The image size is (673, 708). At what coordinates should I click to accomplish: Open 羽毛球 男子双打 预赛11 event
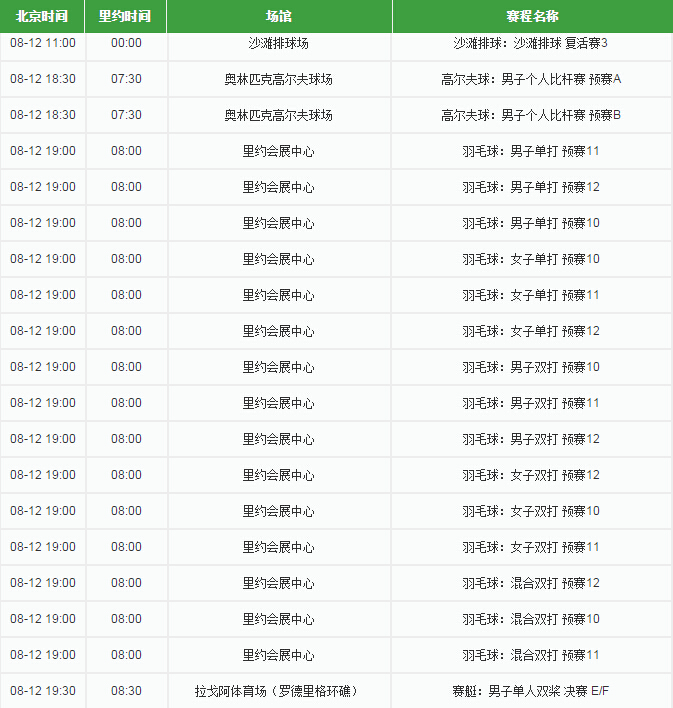coord(530,403)
